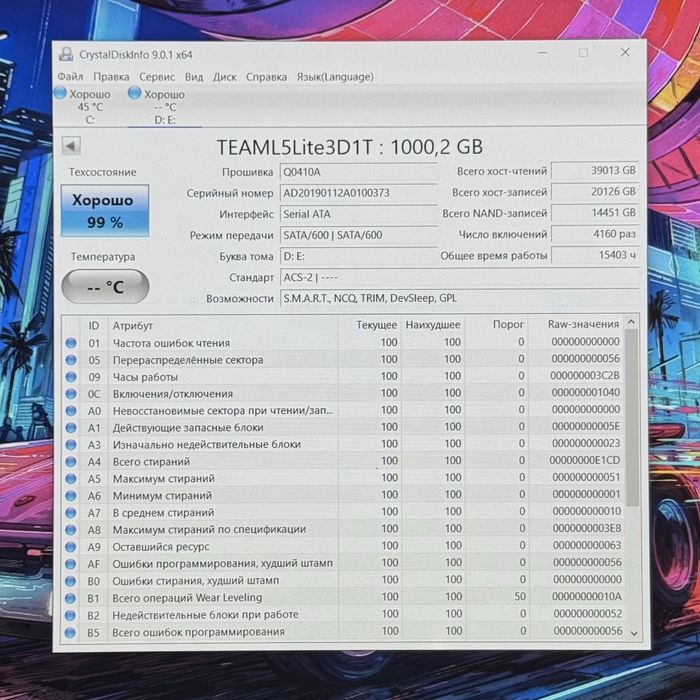
Task: Open the Правка menu
Action: pos(111,77)
